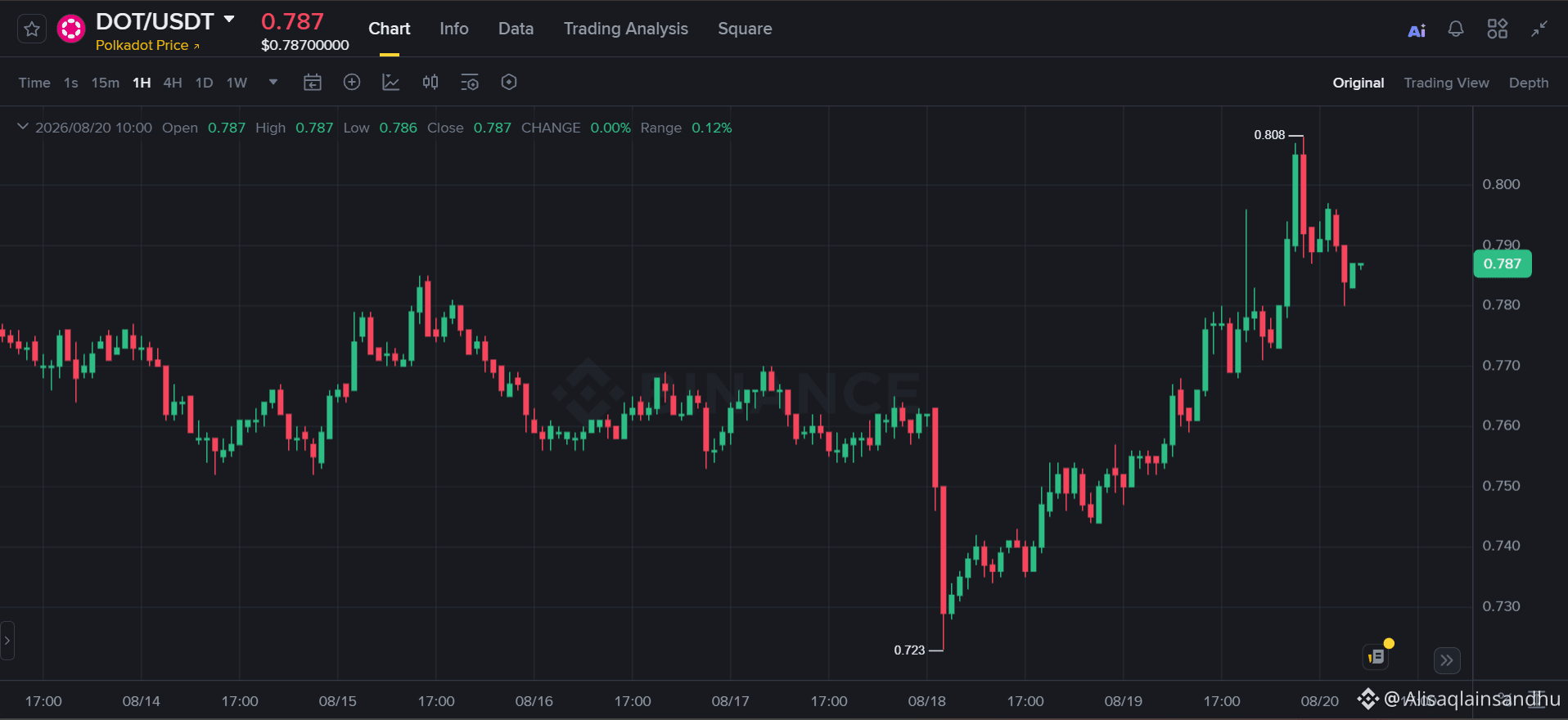Click the 0.808 high price marker
The height and width of the screenshot is (720, 1568).
click(x=1269, y=135)
